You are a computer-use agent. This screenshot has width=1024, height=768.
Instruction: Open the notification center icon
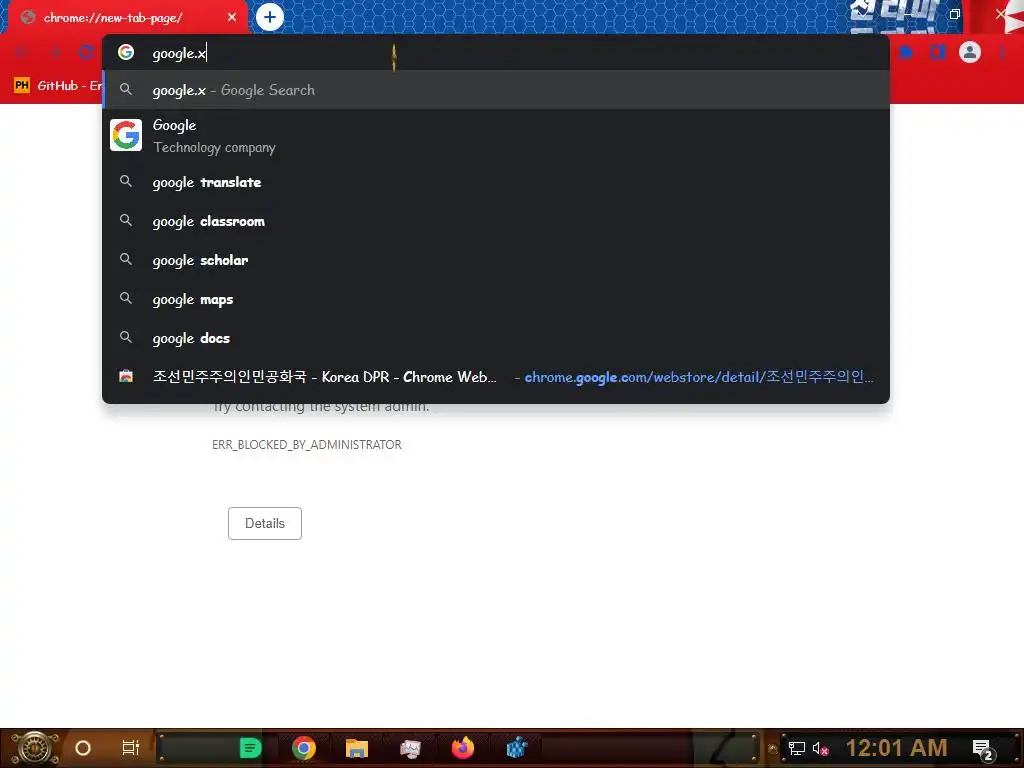pyautogui.click(x=984, y=750)
